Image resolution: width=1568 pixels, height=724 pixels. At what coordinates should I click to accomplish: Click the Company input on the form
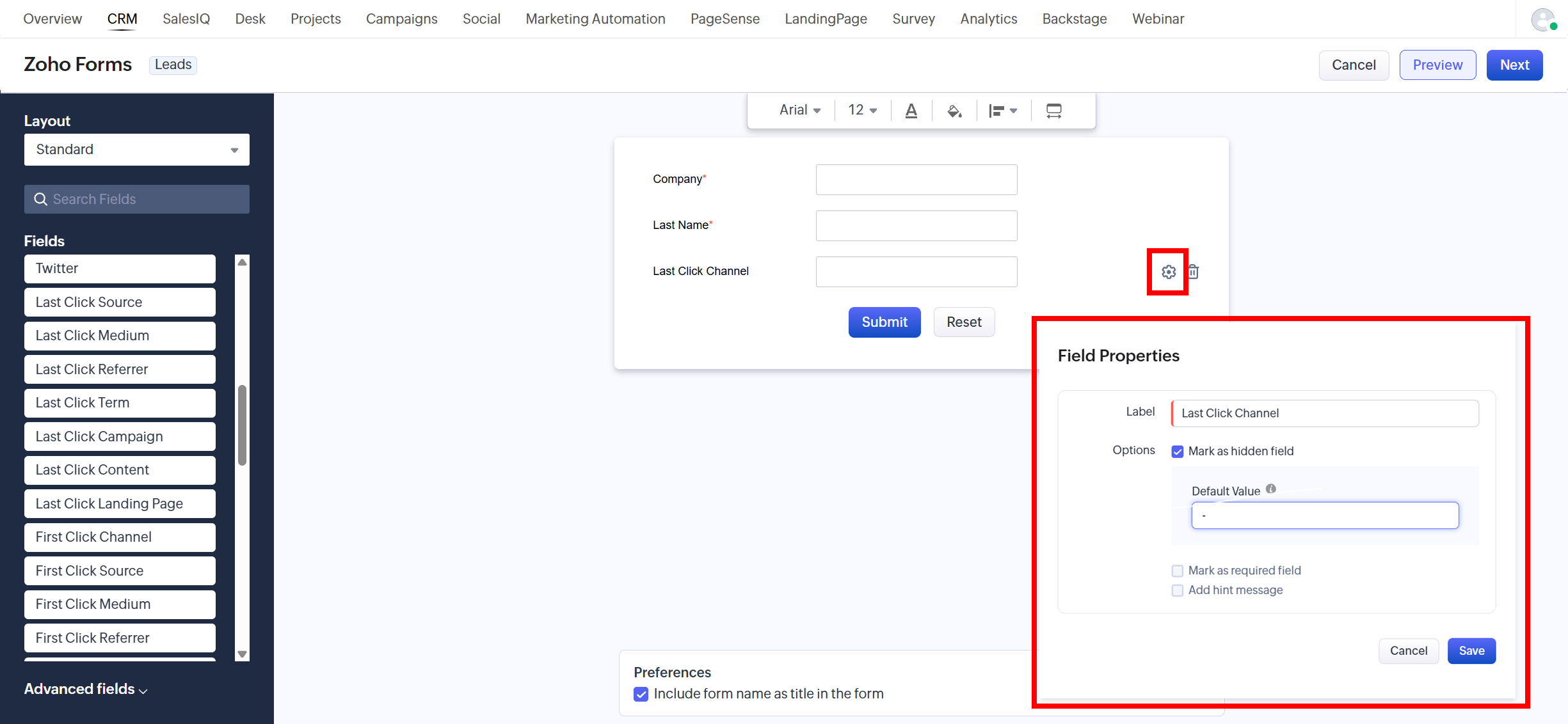[x=916, y=180]
